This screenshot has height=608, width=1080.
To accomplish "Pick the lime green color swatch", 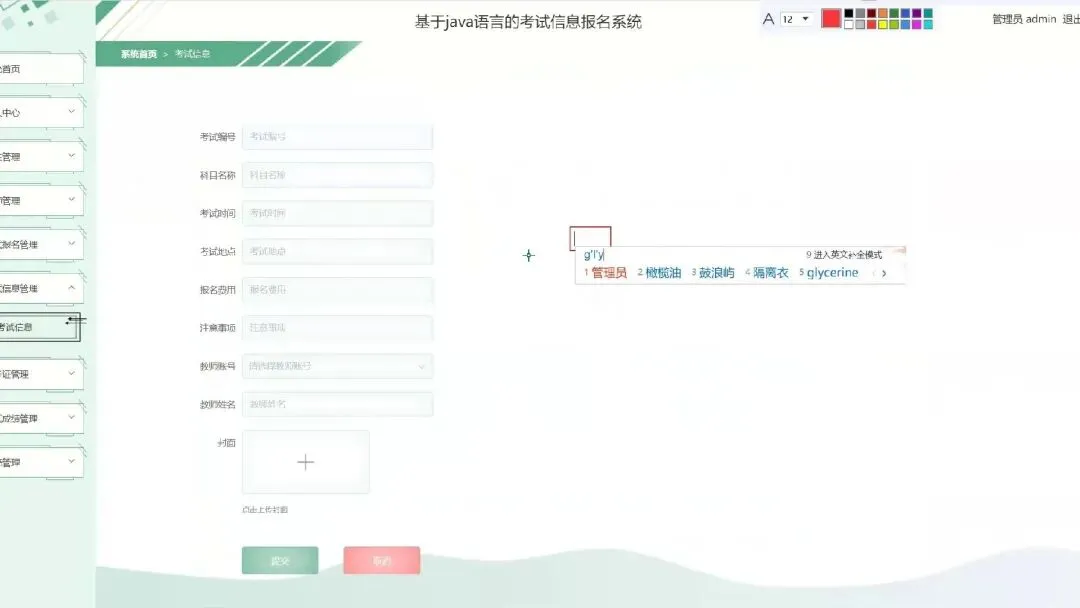I will [x=894, y=24].
